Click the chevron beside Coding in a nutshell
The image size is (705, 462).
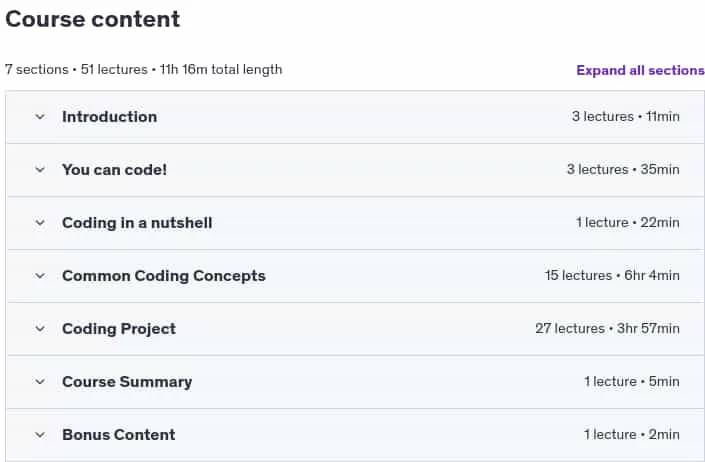40,223
